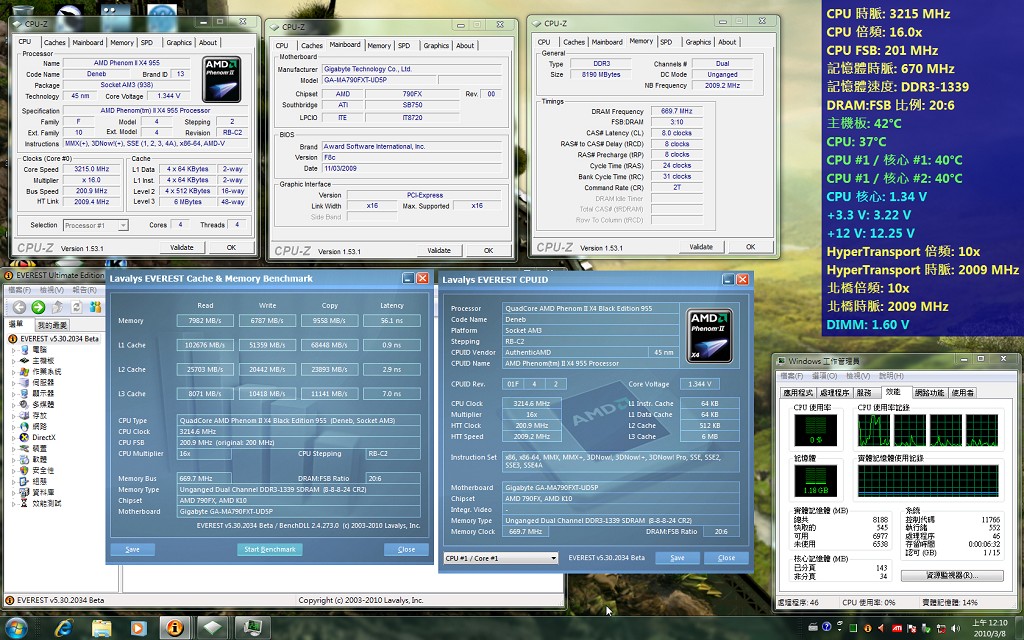Launch Internet Explorer from the taskbar

pyautogui.click(x=63, y=628)
